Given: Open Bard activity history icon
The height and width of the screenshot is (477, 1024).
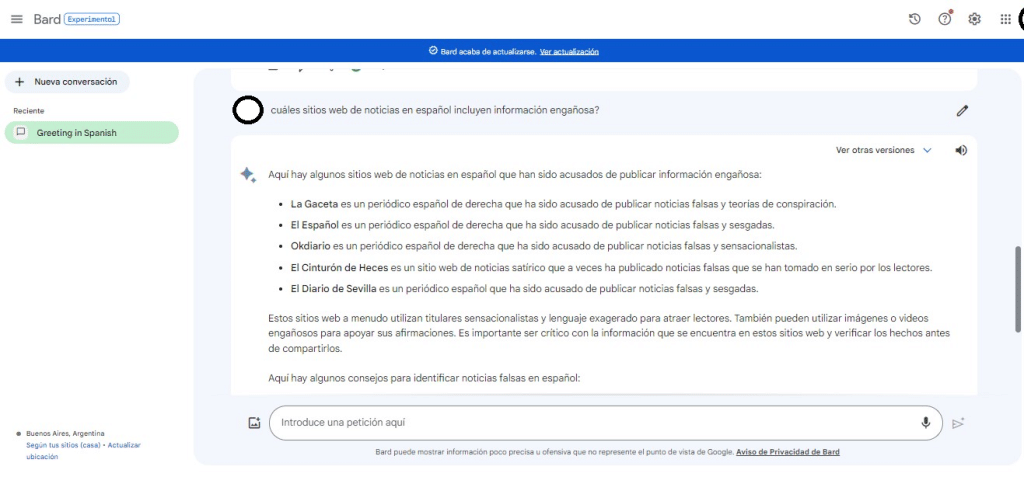Looking at the screenshot, I should tap(914, 19).
